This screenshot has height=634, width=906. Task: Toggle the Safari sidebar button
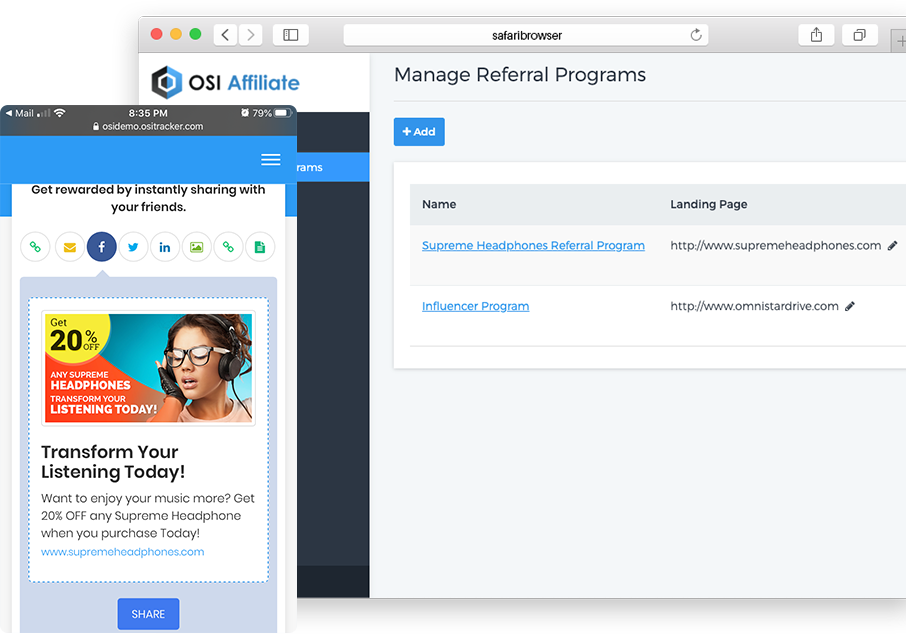[291, 35]
